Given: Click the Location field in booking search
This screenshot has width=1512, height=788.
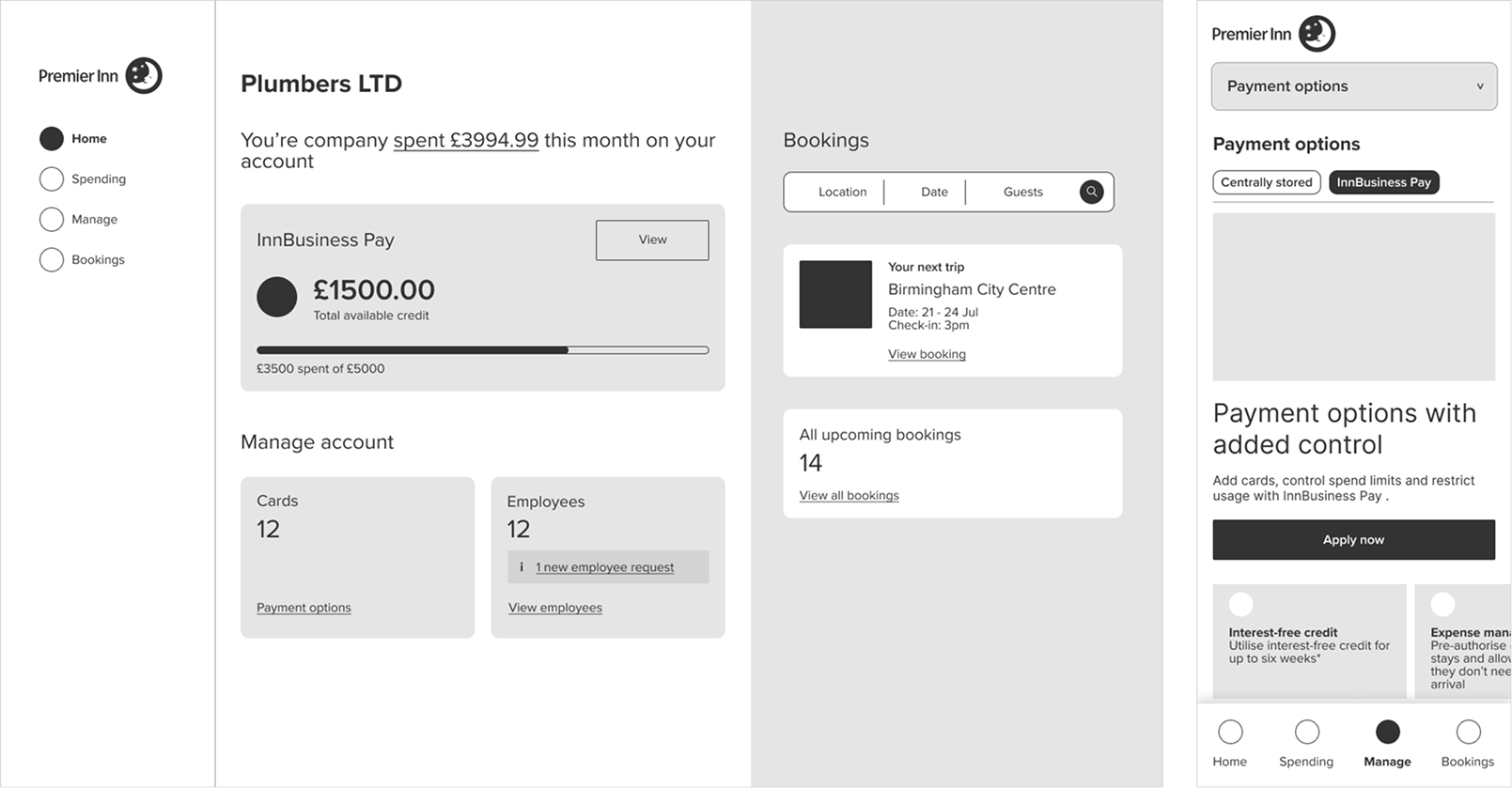Looking at the screenshot, I should point(842,192).
